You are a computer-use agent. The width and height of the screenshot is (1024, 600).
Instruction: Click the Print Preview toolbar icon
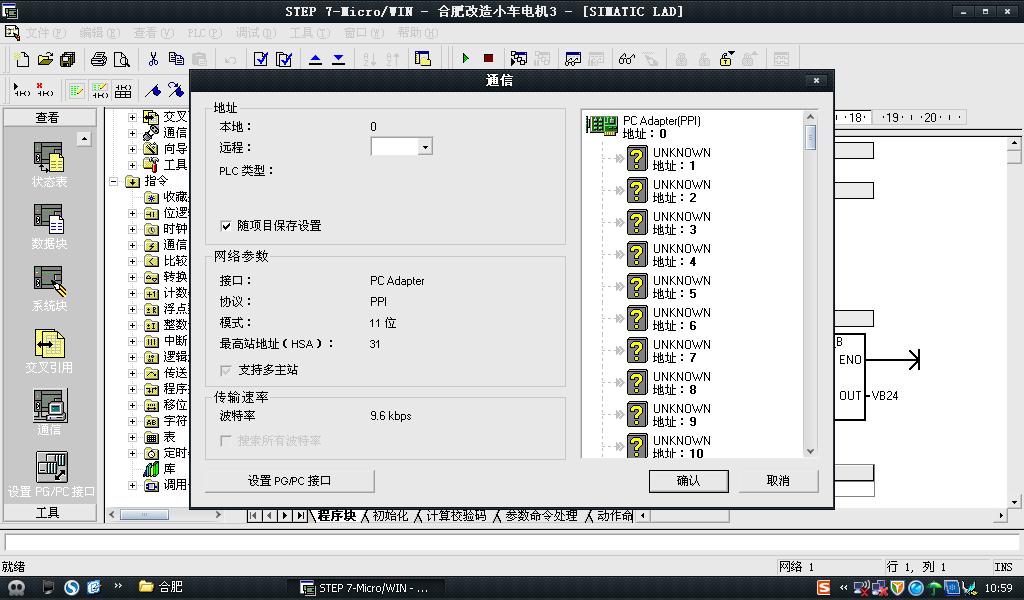point(122,59)
